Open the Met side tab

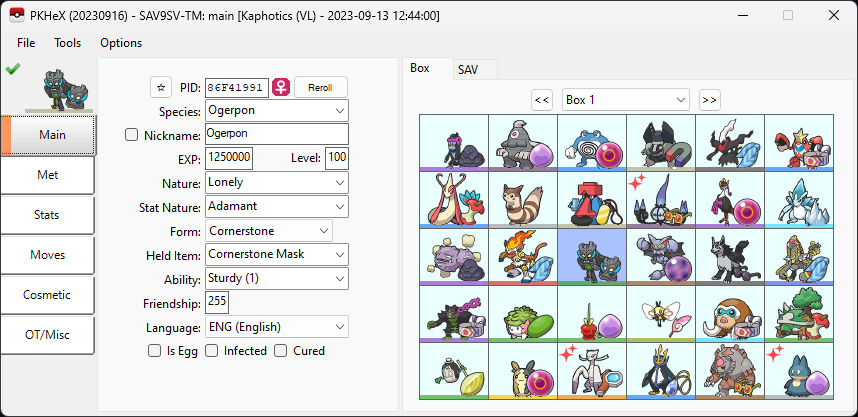click(x=48, y=175)
